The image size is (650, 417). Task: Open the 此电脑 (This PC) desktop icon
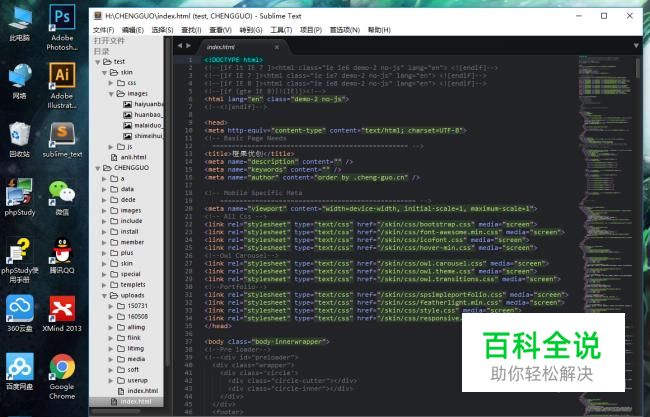click(x=19, y=23)
